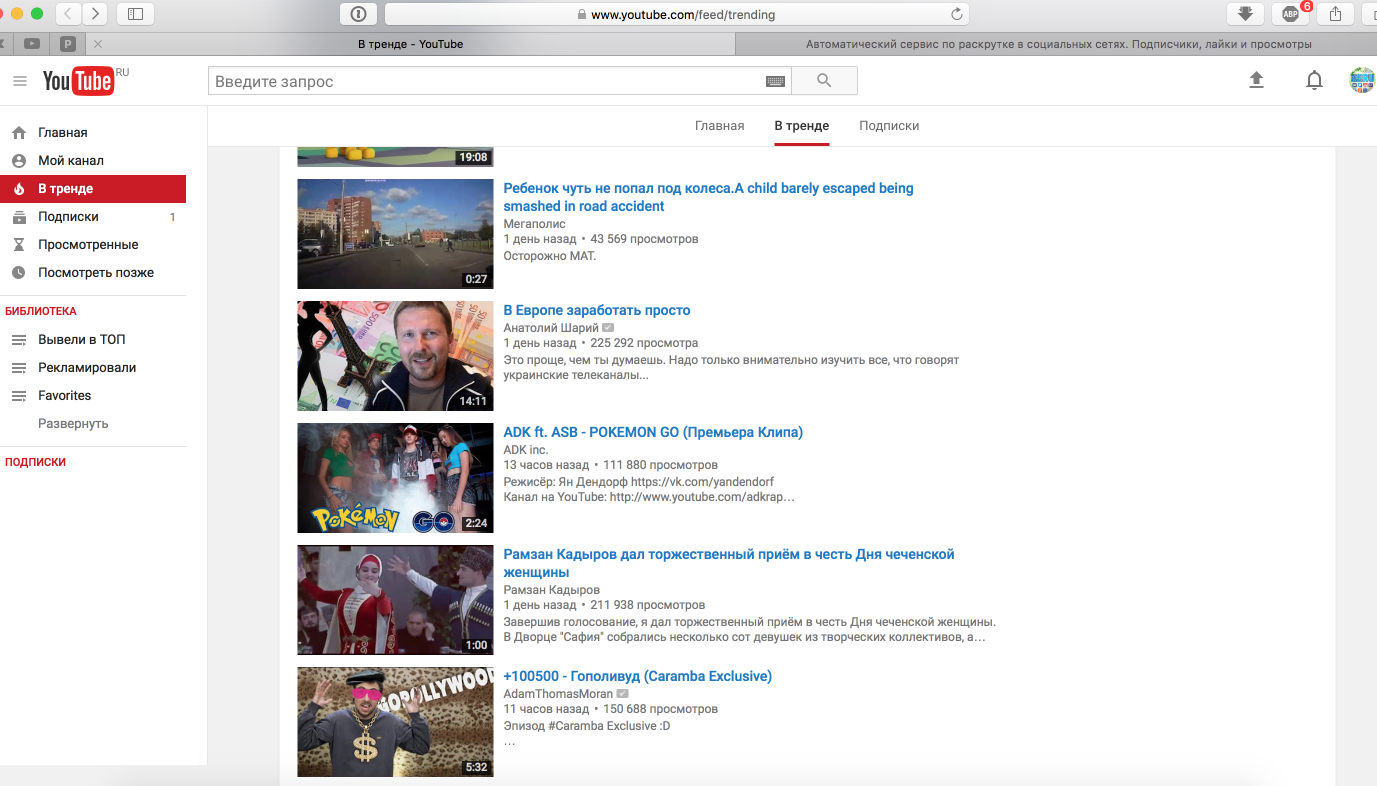Open Мой канал in the sidebar
Screen dimensions: 1377x786
(93, 161)
